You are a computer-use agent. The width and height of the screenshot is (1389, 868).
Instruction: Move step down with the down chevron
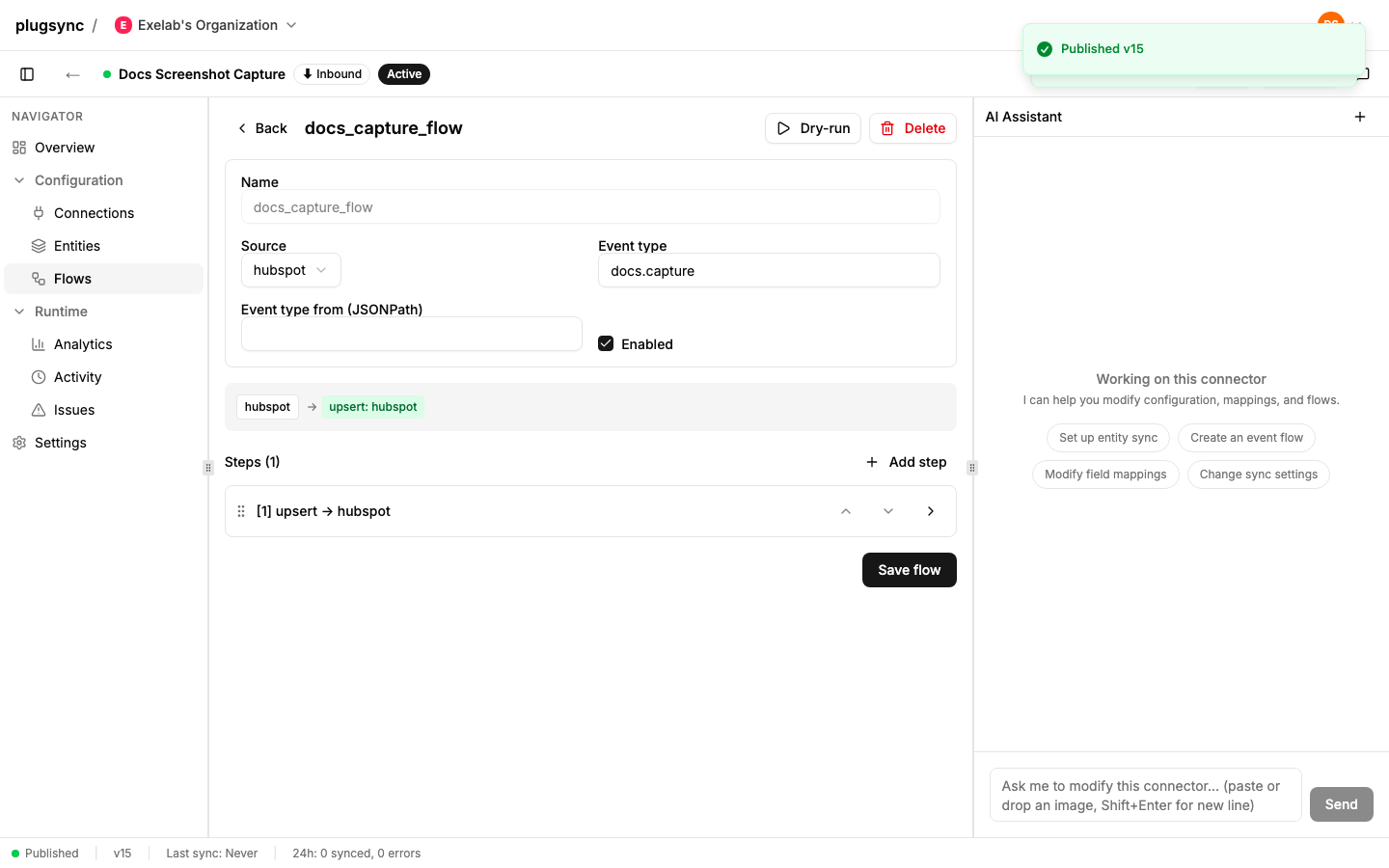click(888, 511)
